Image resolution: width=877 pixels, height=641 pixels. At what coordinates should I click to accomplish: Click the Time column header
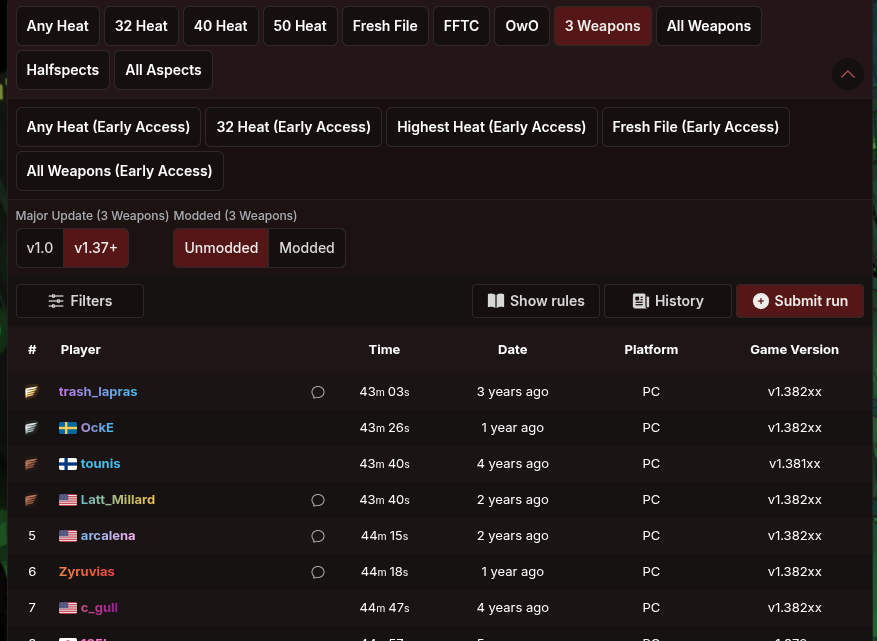click(x=384, y=350)
